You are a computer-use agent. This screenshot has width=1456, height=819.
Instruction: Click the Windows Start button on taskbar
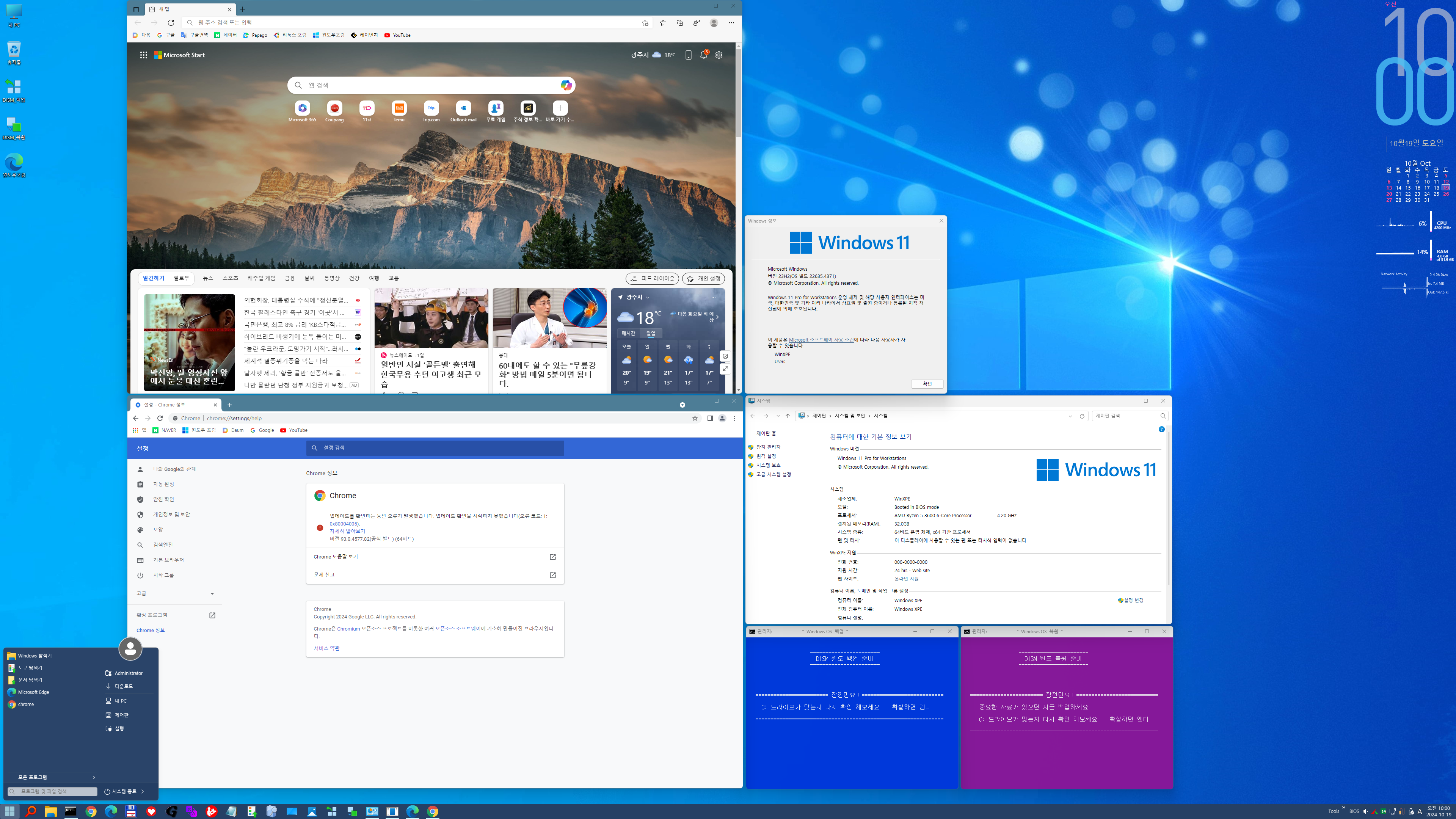click(9, 812)
